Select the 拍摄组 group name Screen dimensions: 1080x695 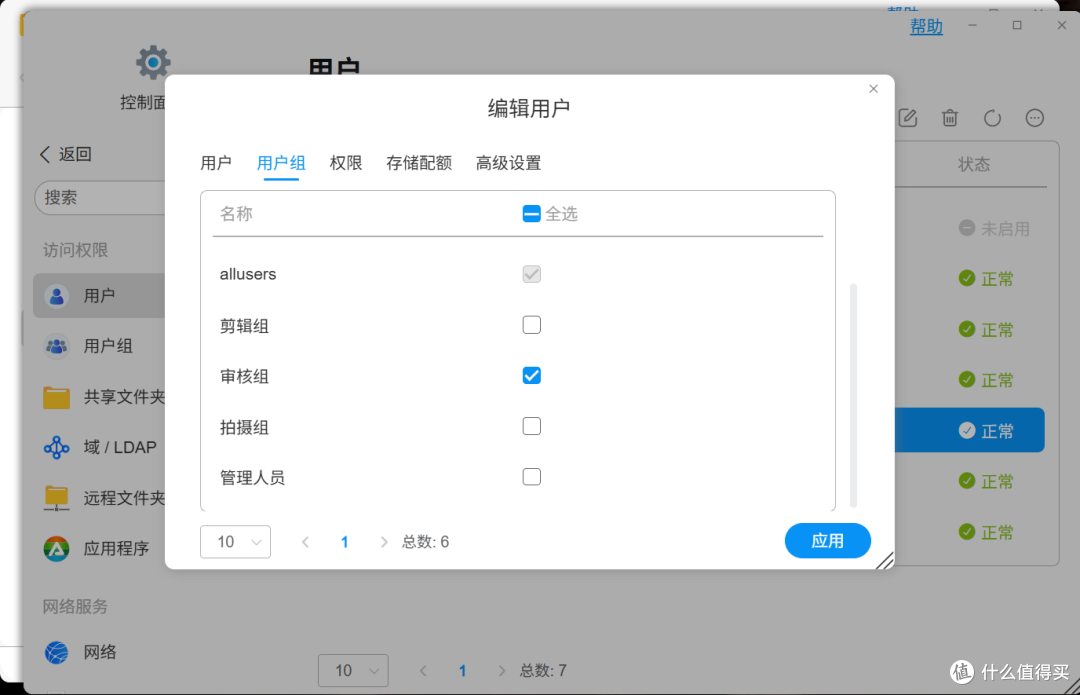(x=244, y=427)
